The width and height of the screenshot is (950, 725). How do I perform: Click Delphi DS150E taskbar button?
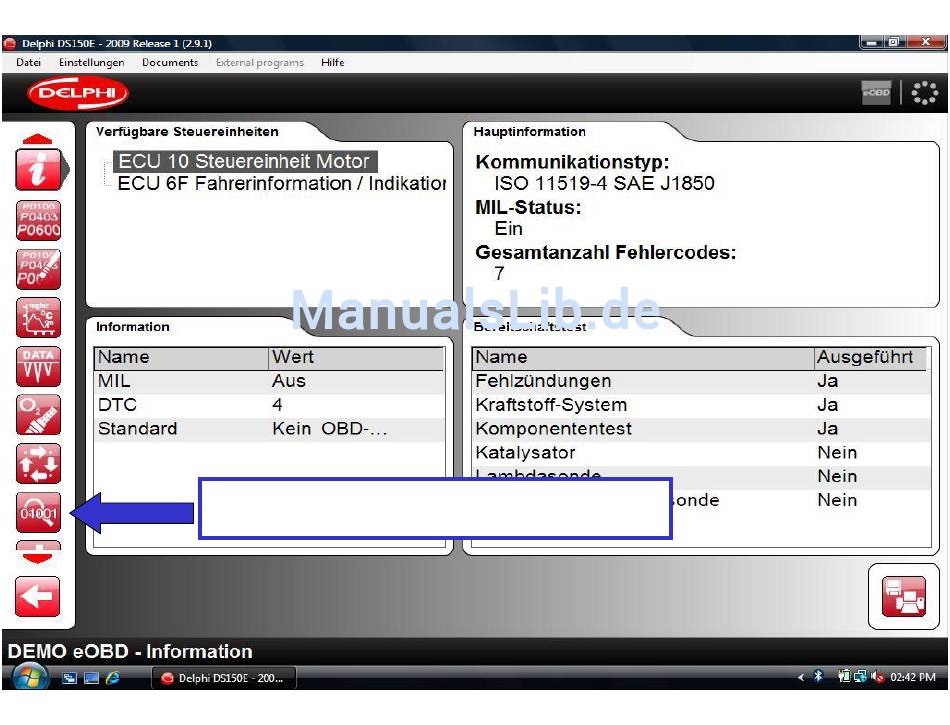(x=224, y=678)
